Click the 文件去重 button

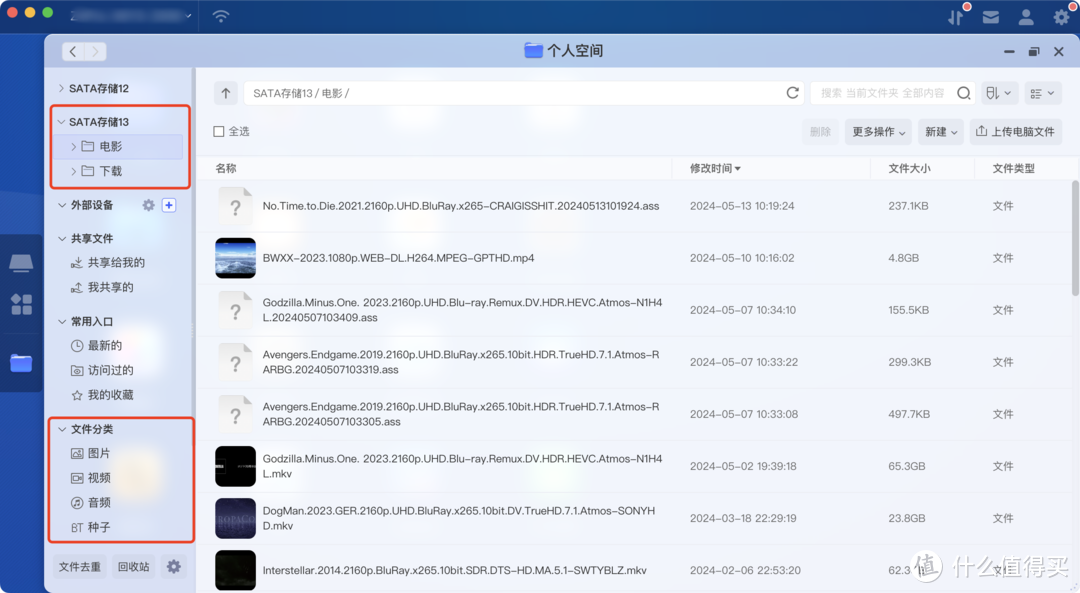(80, 567)
